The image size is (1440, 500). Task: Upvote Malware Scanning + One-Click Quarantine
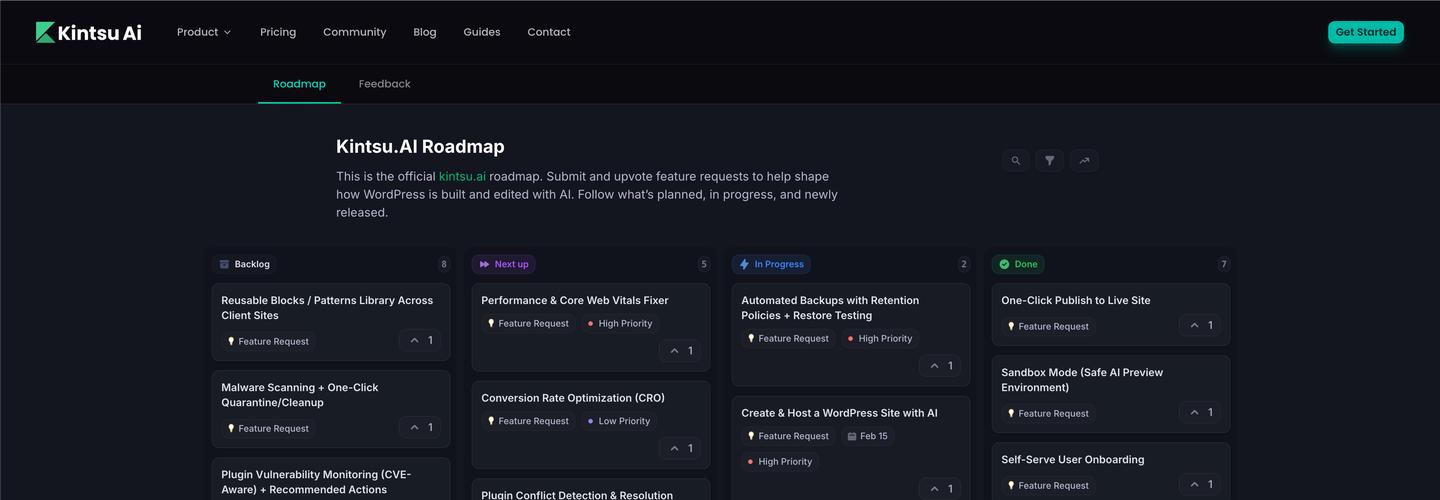(421, 428)
